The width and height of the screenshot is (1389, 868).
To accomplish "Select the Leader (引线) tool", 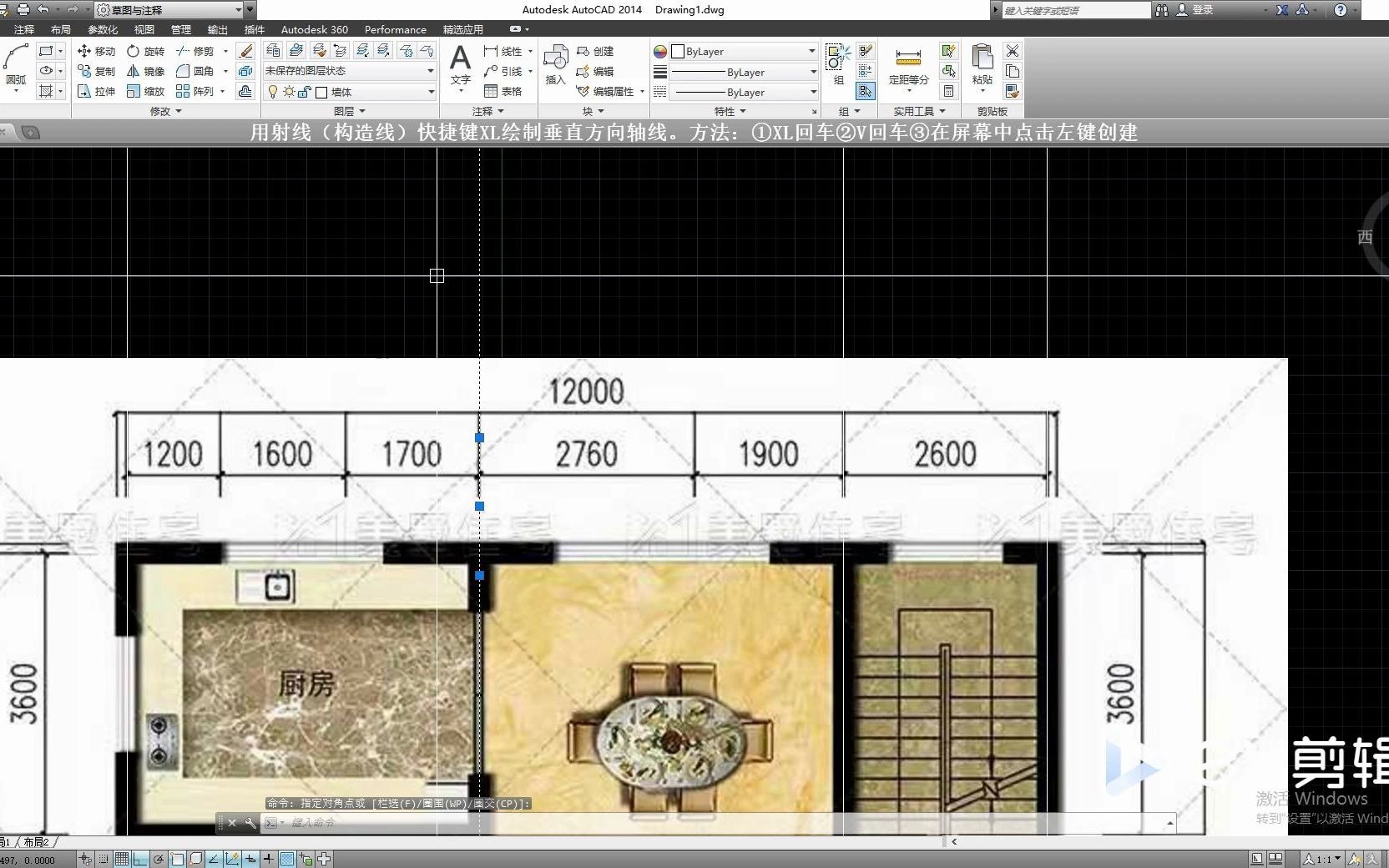I will coord(503,71).
